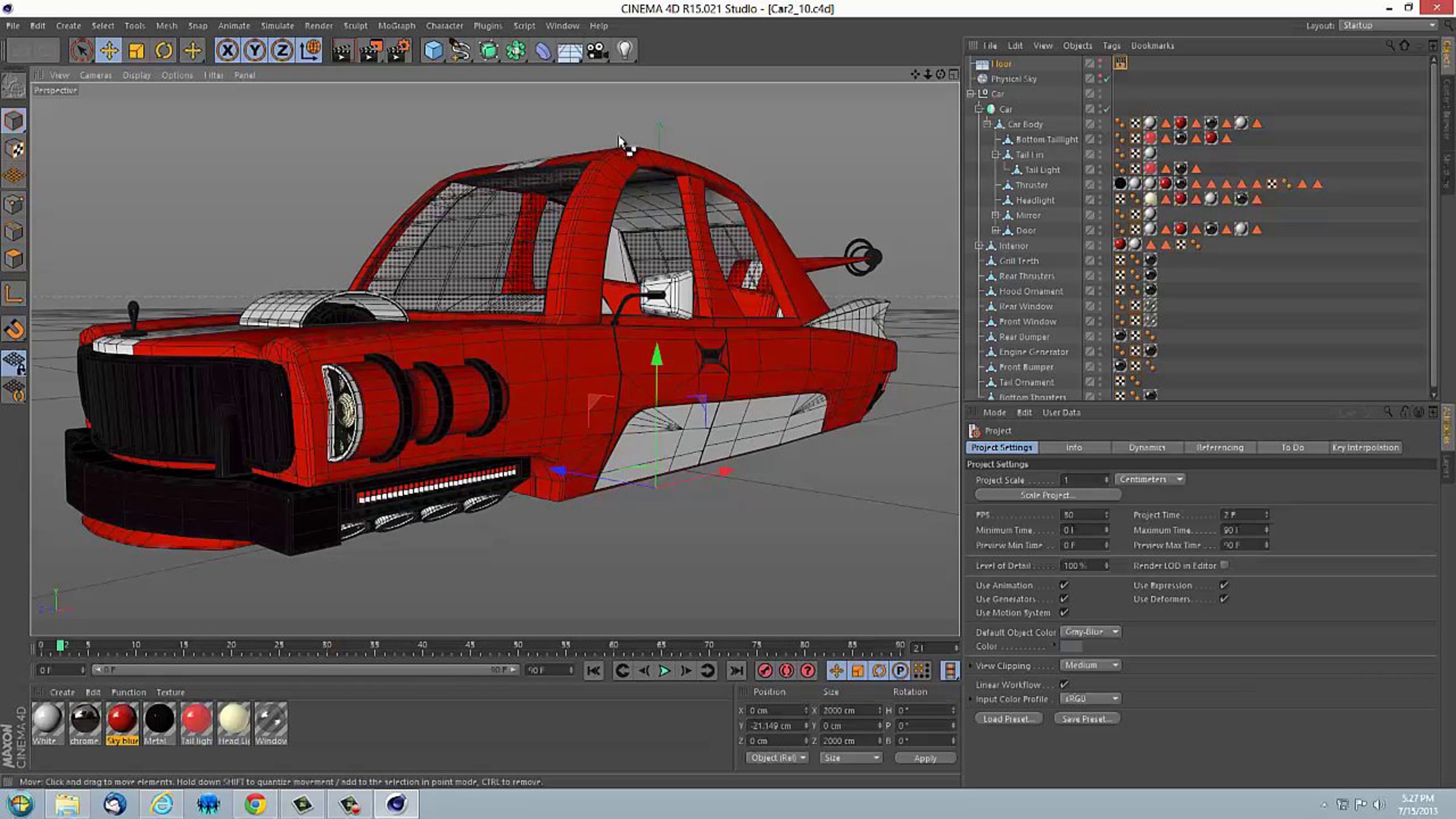Toggle Z axis lock
Screen dimensions: 1456x819
tap(282, 50)
